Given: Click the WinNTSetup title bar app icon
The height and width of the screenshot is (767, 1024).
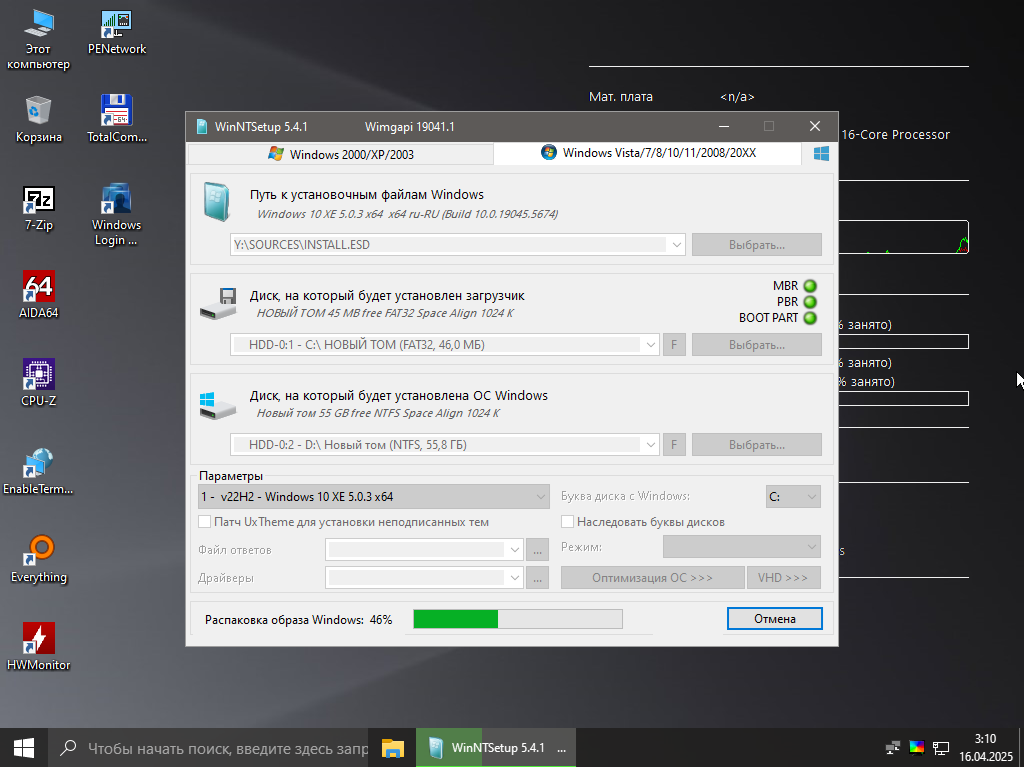Looking at the screenshot, I should coord(202,127).
